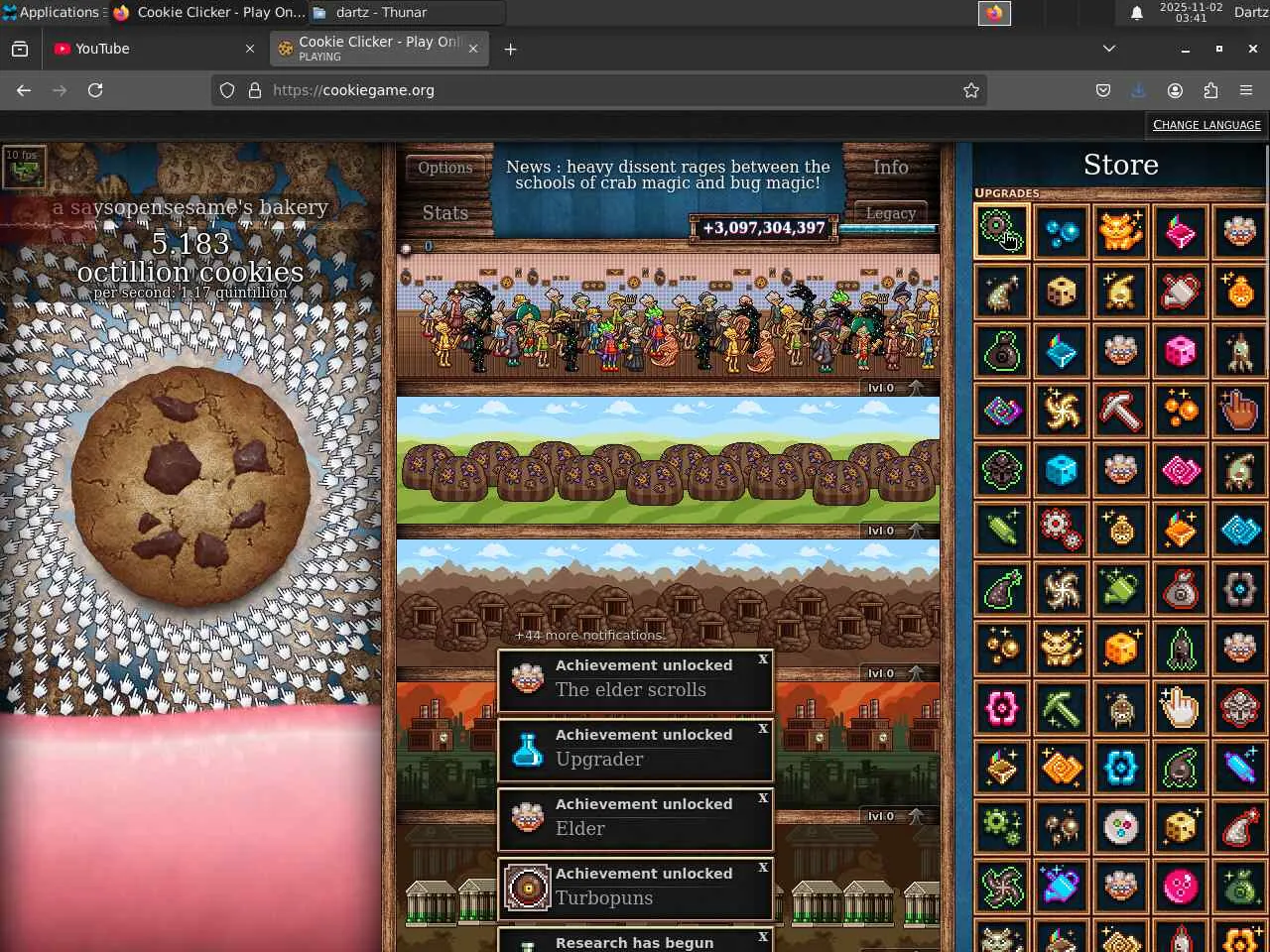Buy the orange bubbles upgrade

pyautogui.click(x=1181, y=411)
